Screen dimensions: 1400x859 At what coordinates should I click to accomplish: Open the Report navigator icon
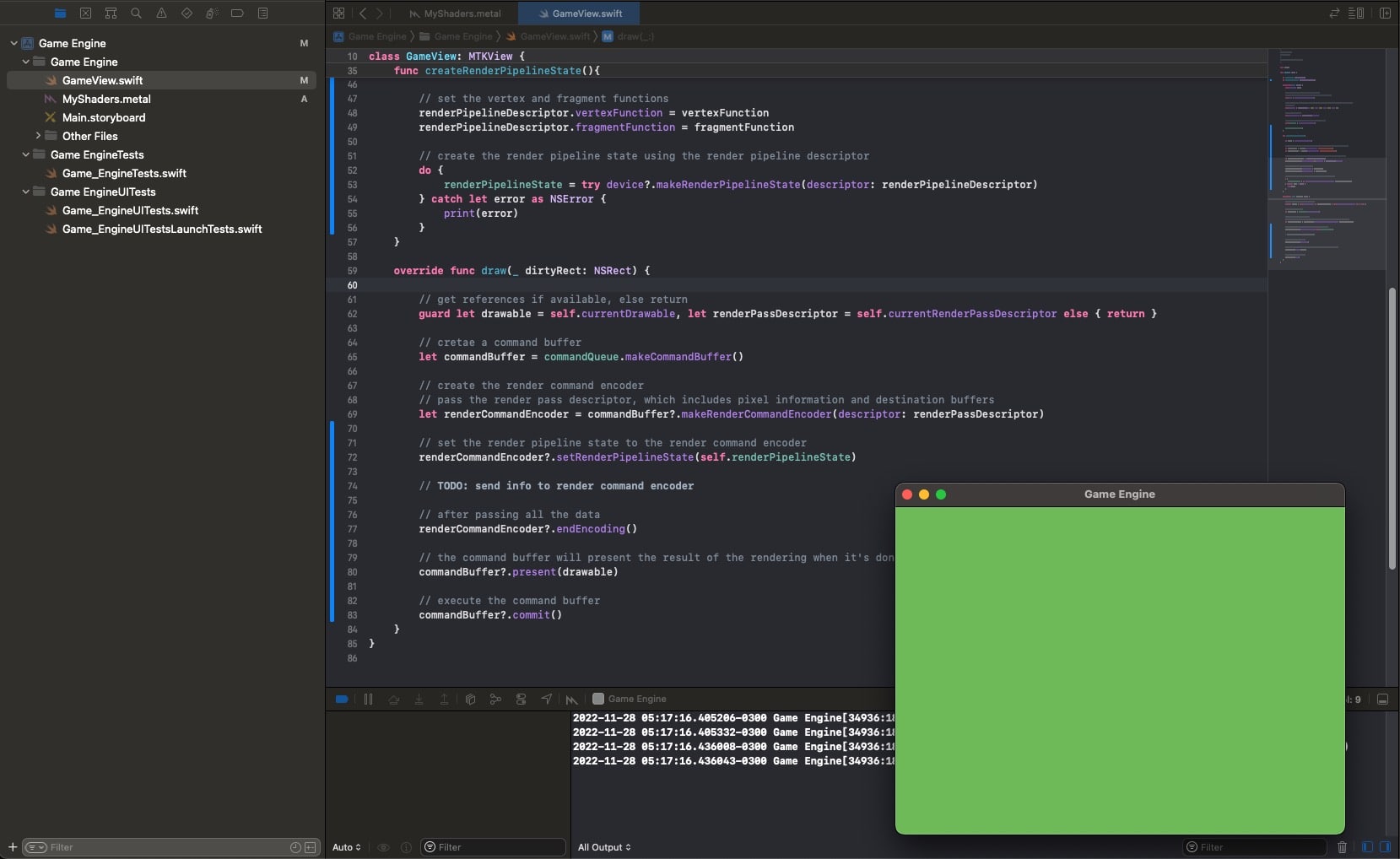coord(262,14)
